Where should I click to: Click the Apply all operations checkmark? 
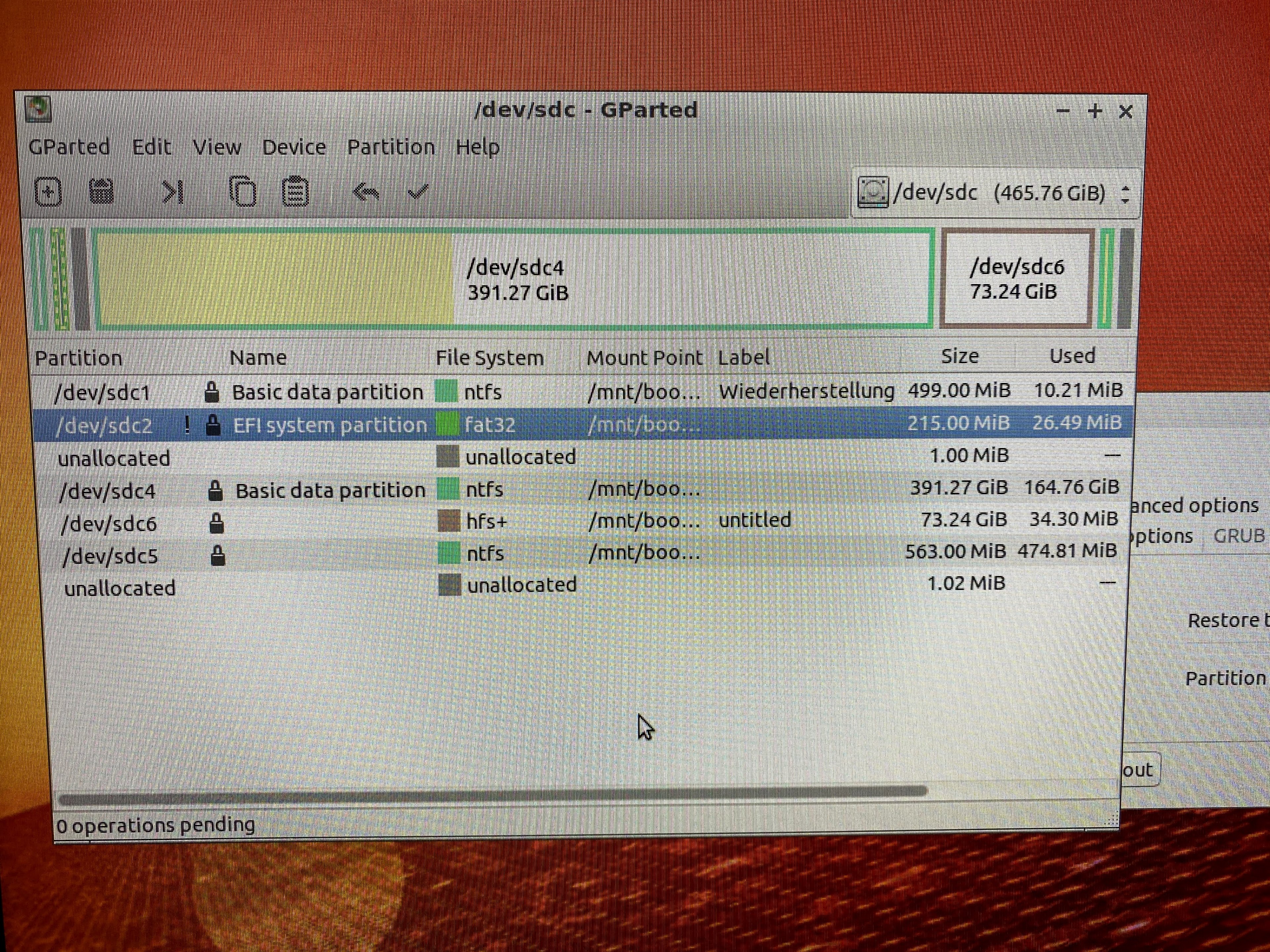pos(417,191)
